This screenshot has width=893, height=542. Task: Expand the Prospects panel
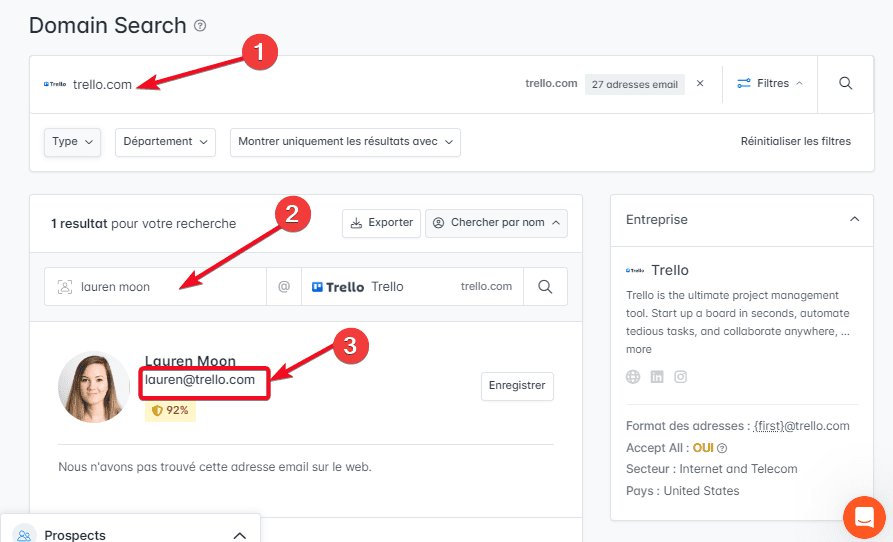(x=240, y=535)
